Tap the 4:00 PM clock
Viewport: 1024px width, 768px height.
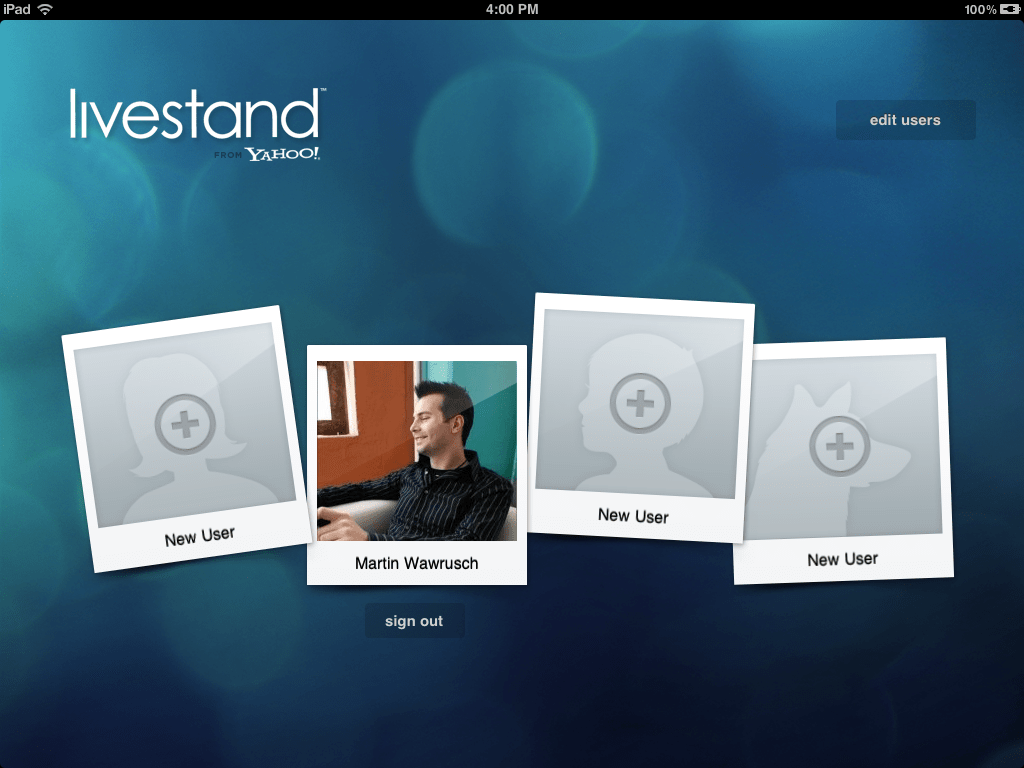pos(512,9)
